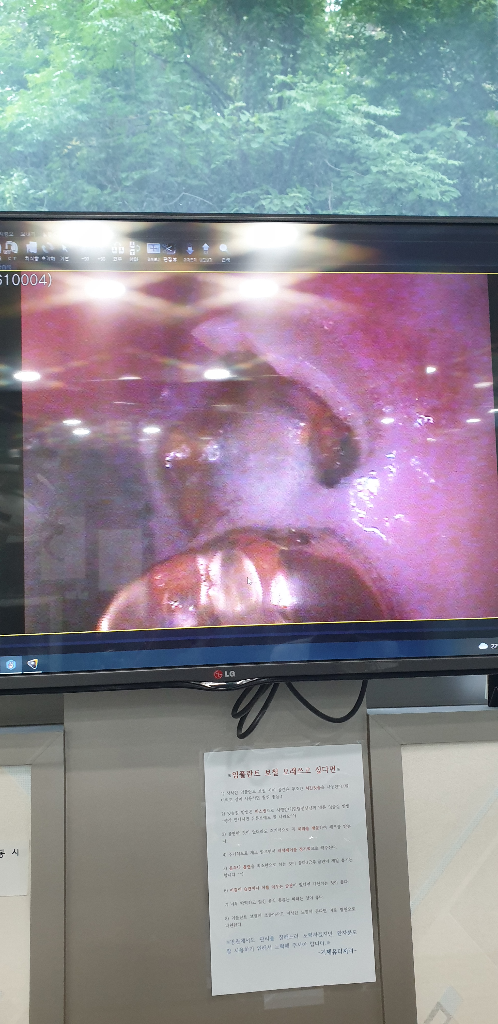Image resolution: width=498 pixels, height=1024 pixels.
Task: Click the toolbar icon right of the padlock
Action: [134, 248]
